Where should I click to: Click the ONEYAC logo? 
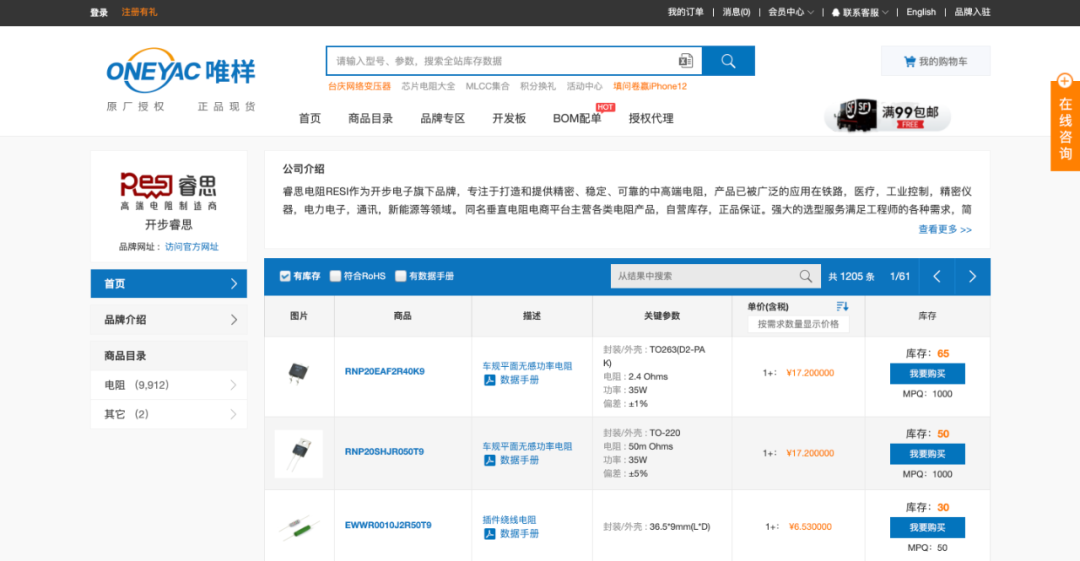tap(180, 70)
